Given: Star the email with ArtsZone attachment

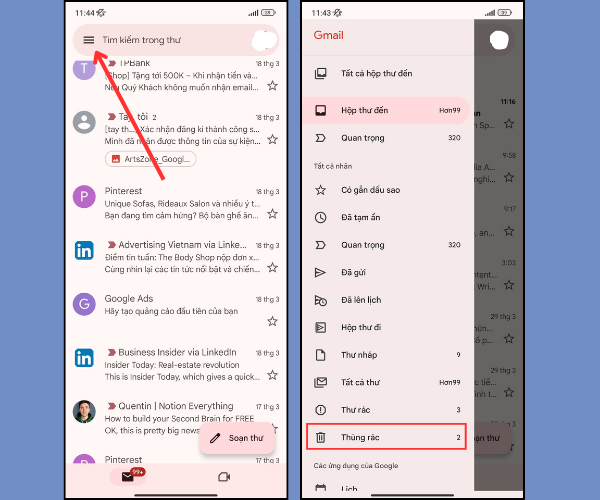Looking at the screenshot, I should point(272,139).
